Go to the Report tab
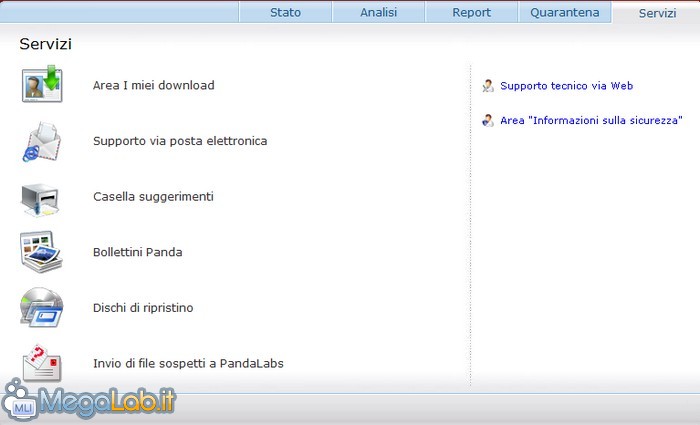The width and height of the screenshot is (700, 425). [471, 12]
